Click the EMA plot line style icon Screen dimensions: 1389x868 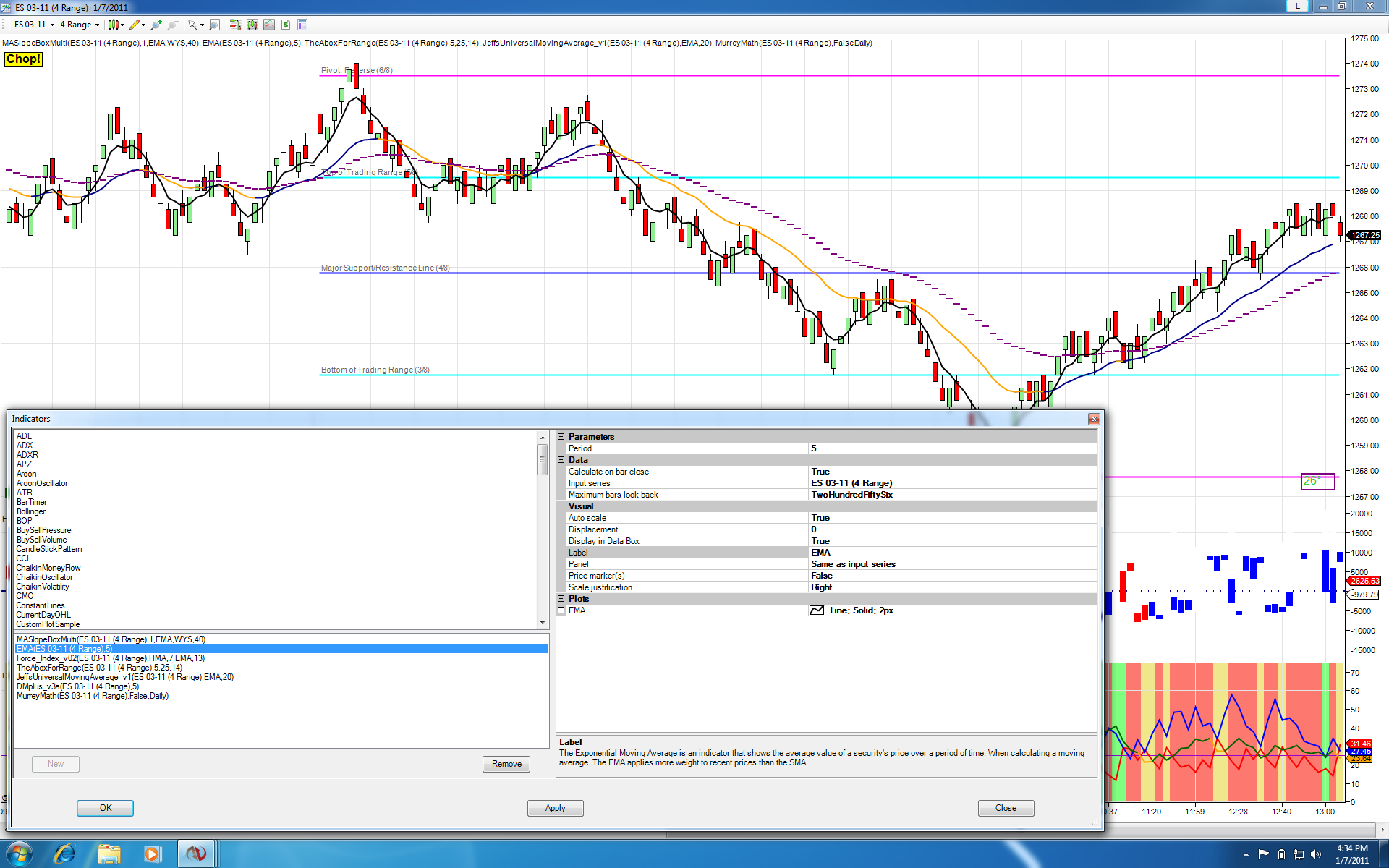tap(817, 610)
